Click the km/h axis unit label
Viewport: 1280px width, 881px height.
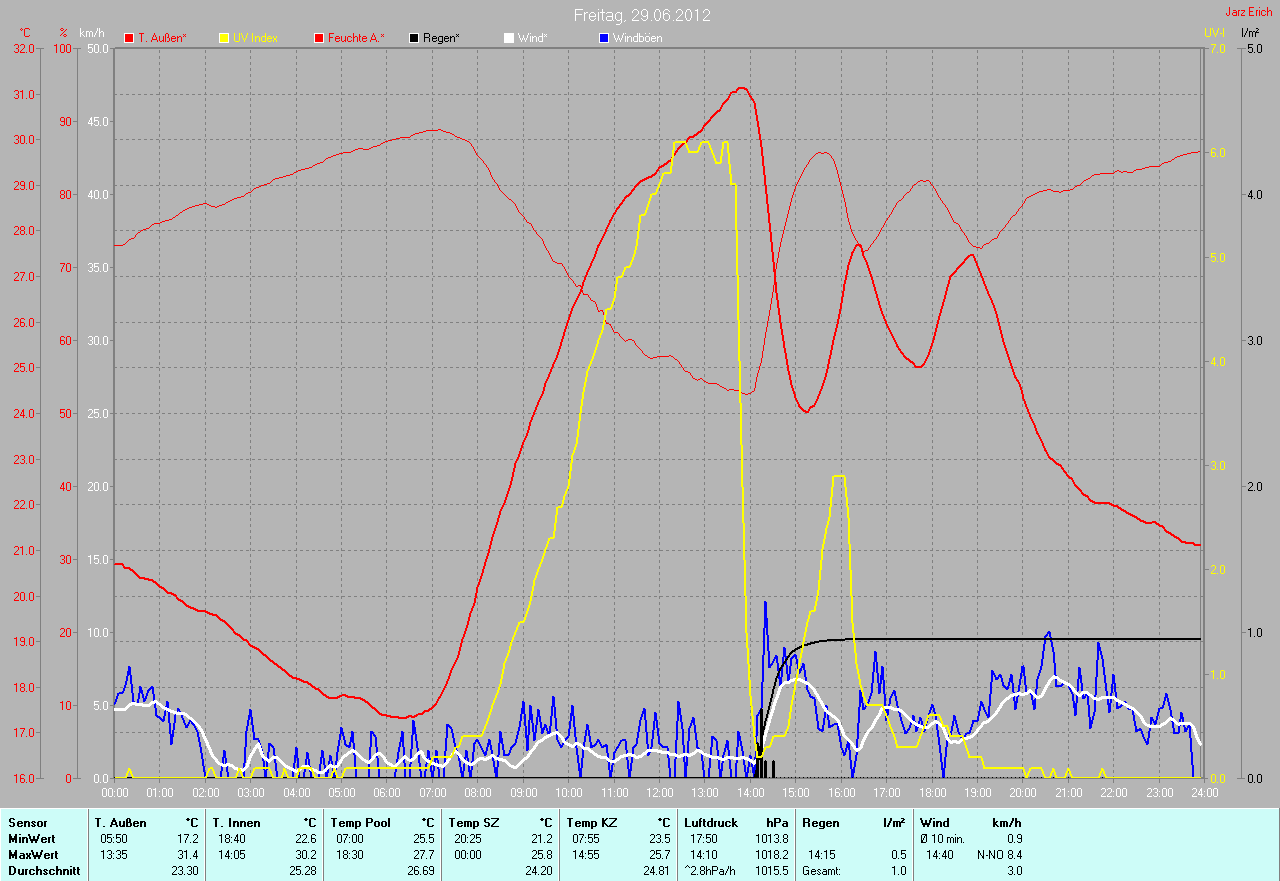pyautogui.click(x=92, y=33)
